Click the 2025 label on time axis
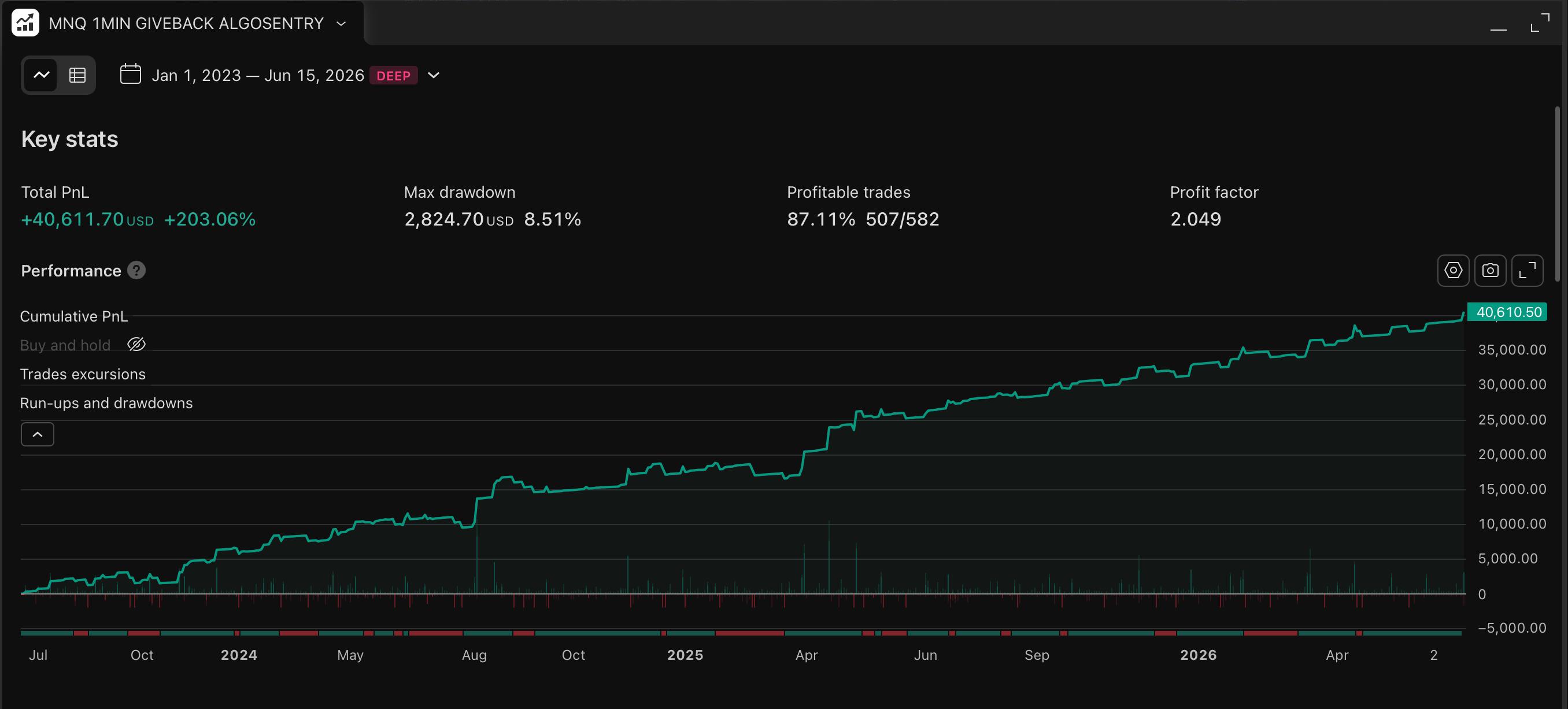This screenshot has width=1568, height=709. [685, 655]
